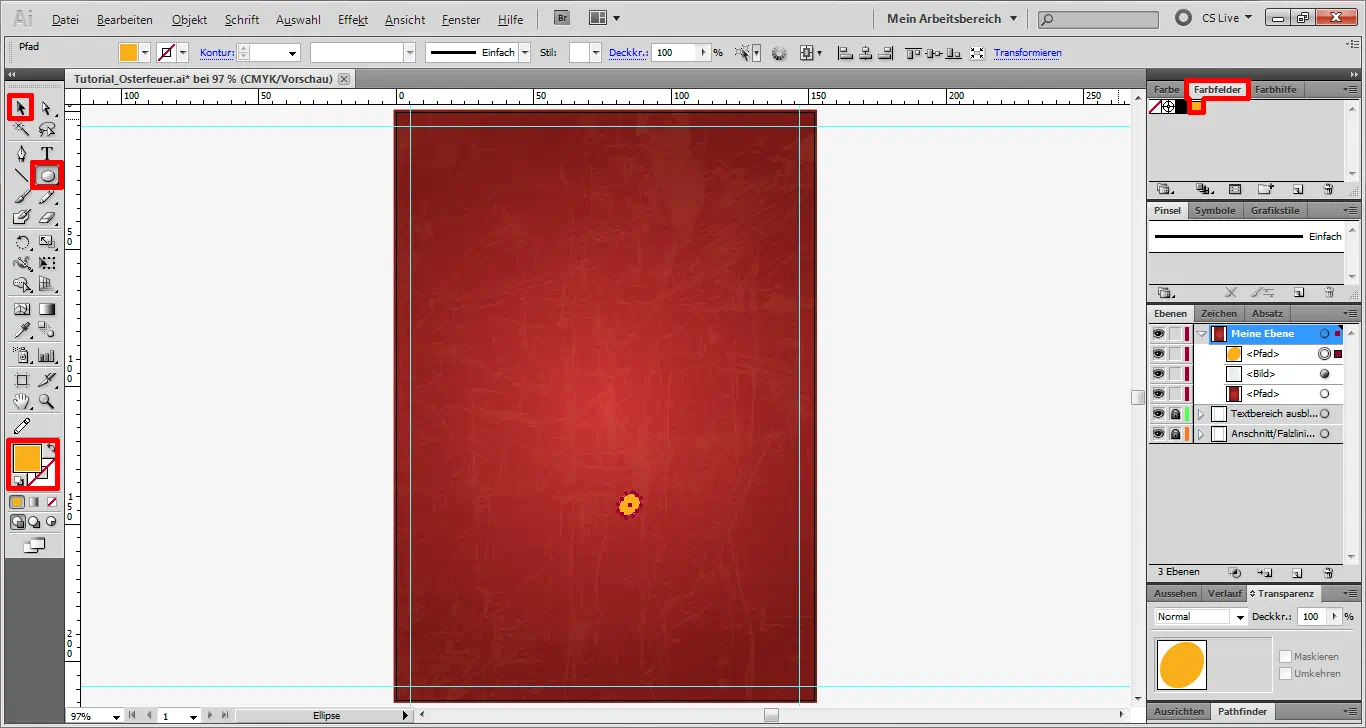Open the Effekt menu
Screen dimensions: 1366x728
[x=354, y=19]
